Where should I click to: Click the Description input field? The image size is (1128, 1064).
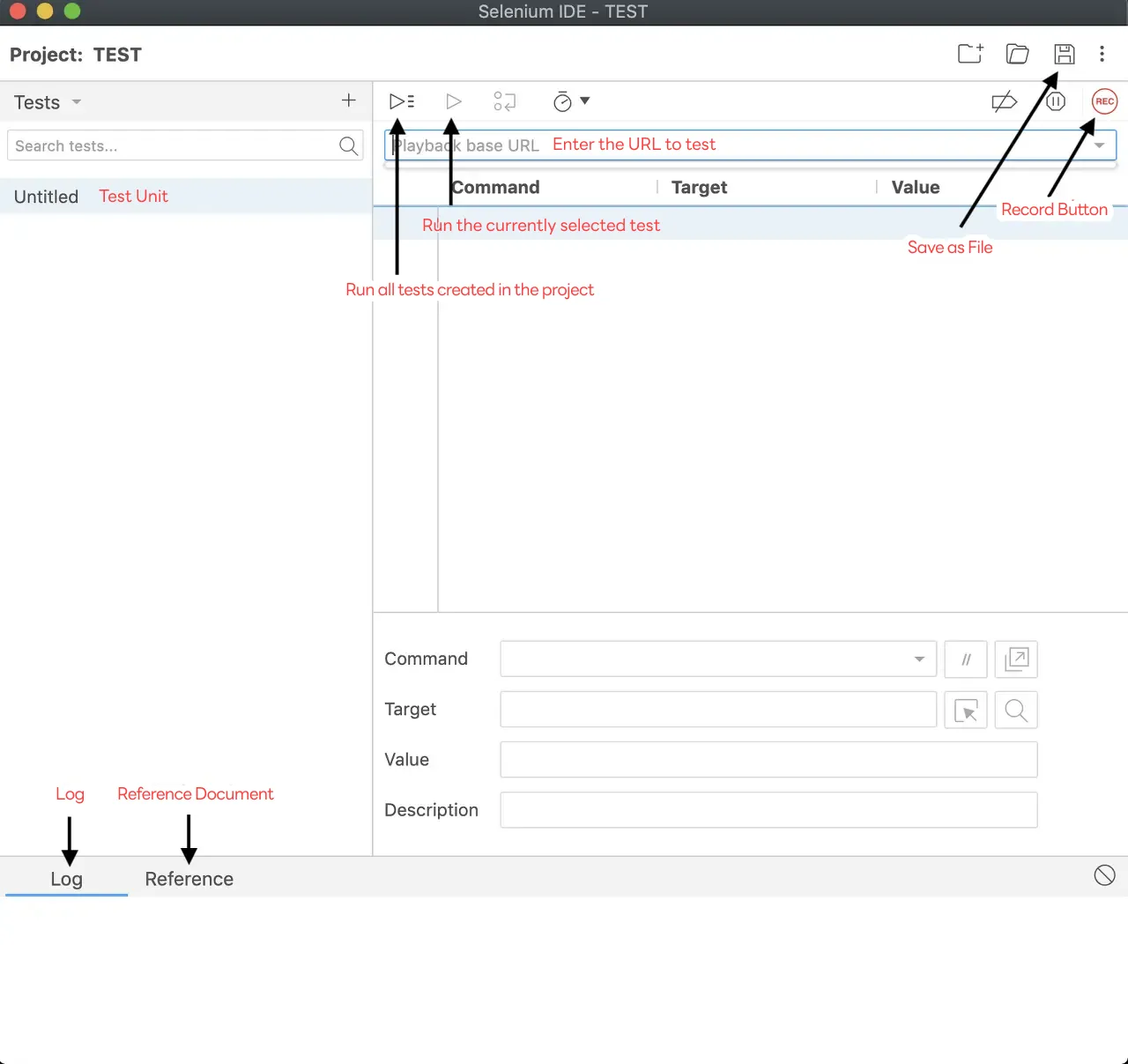pos(768,810)
